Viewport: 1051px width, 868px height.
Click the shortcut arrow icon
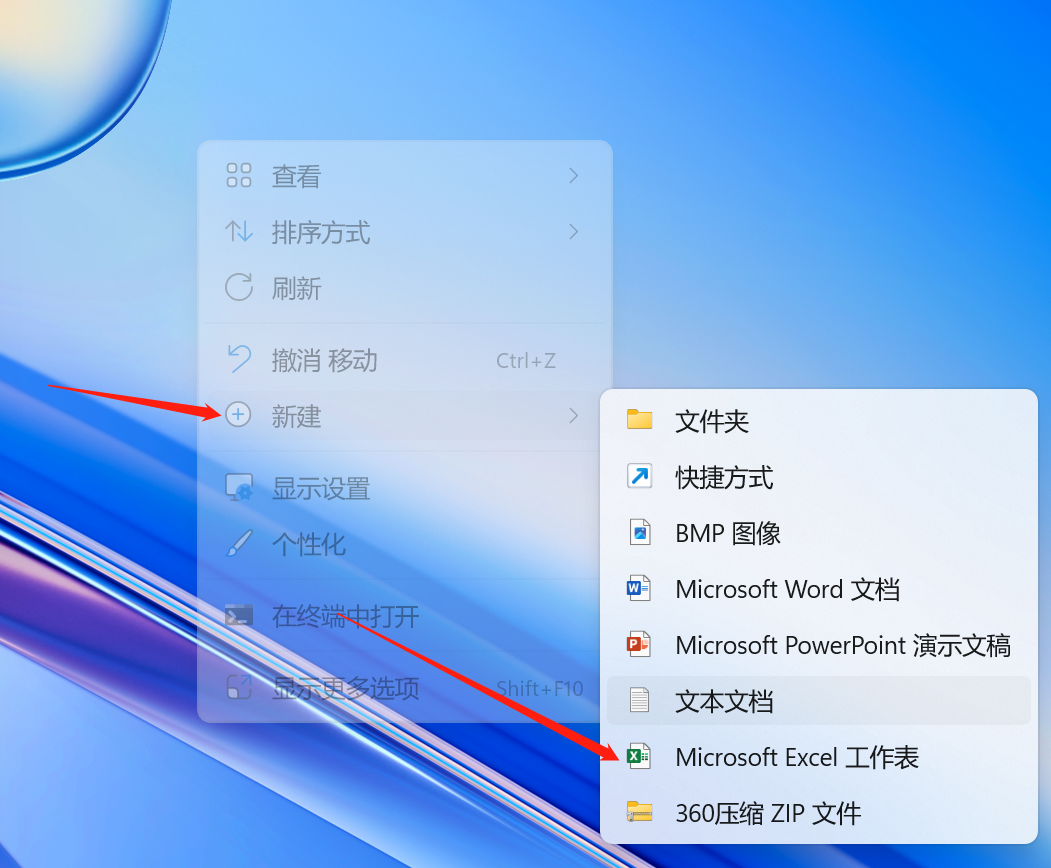(x=639, y=476)
